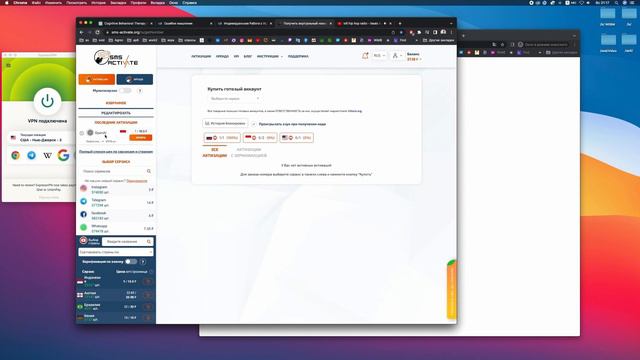Switch to first Chrome tab Cognitive Behavioral Therapy

pos(126,23)
